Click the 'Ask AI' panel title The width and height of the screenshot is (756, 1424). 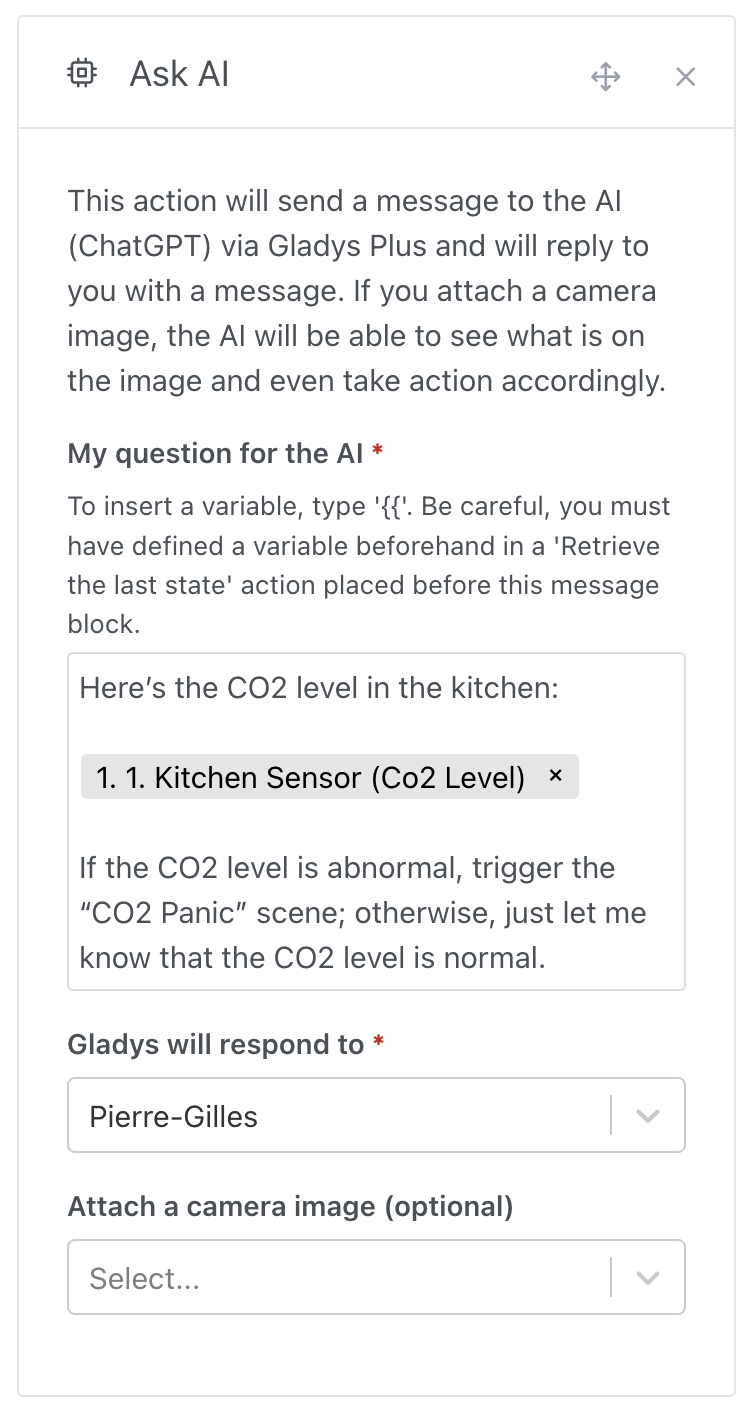[179, 73]
